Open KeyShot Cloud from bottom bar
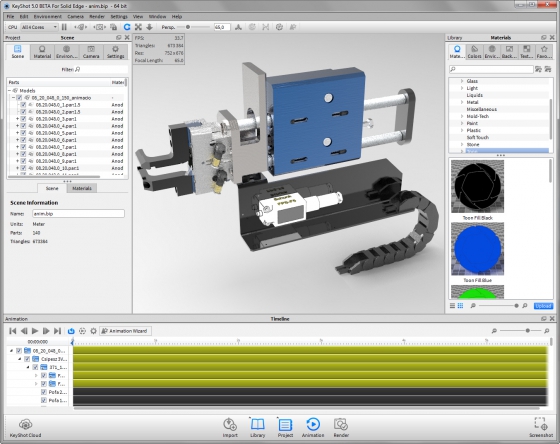Screen dimensions: 560x444 point(25,428)
